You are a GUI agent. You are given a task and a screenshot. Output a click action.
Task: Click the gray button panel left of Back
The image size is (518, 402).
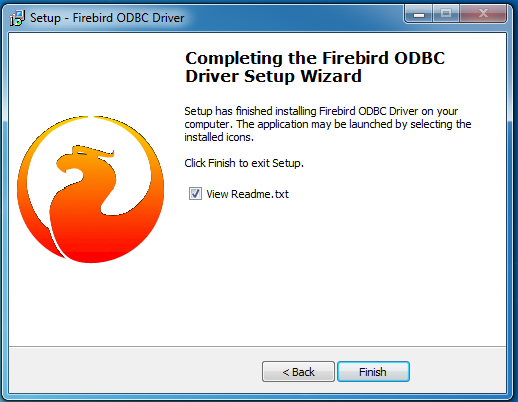tap(135, 370)
